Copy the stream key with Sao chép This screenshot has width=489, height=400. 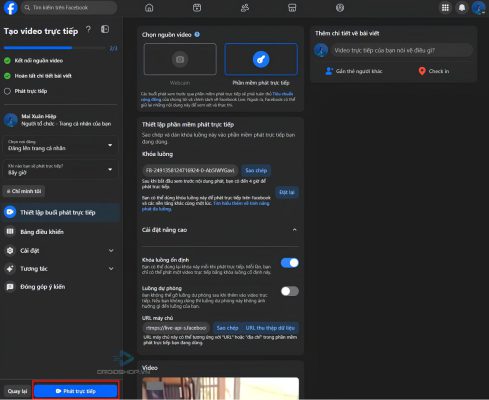(256, 170)
